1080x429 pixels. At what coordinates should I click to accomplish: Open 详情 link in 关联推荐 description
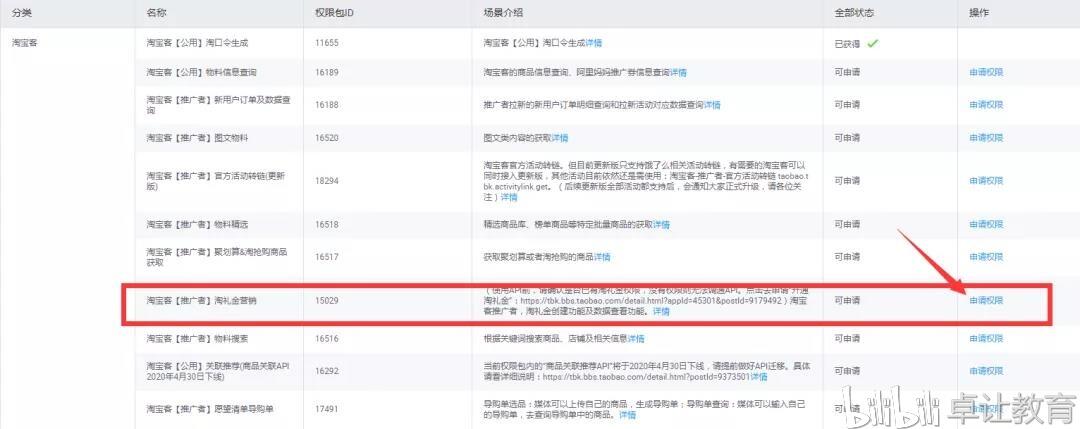(x=759, y=377)
